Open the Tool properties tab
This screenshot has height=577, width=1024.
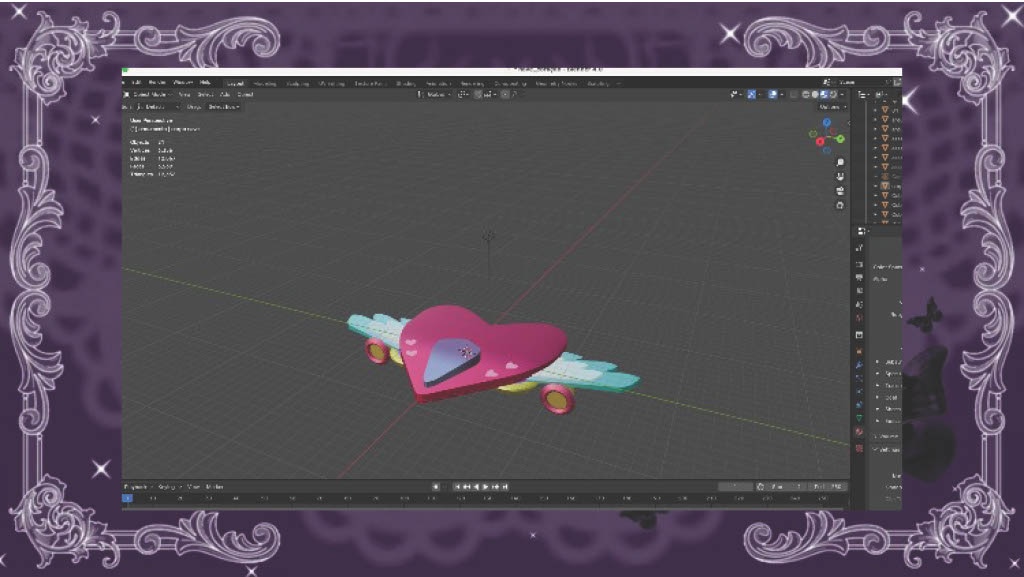pos(859,248)
